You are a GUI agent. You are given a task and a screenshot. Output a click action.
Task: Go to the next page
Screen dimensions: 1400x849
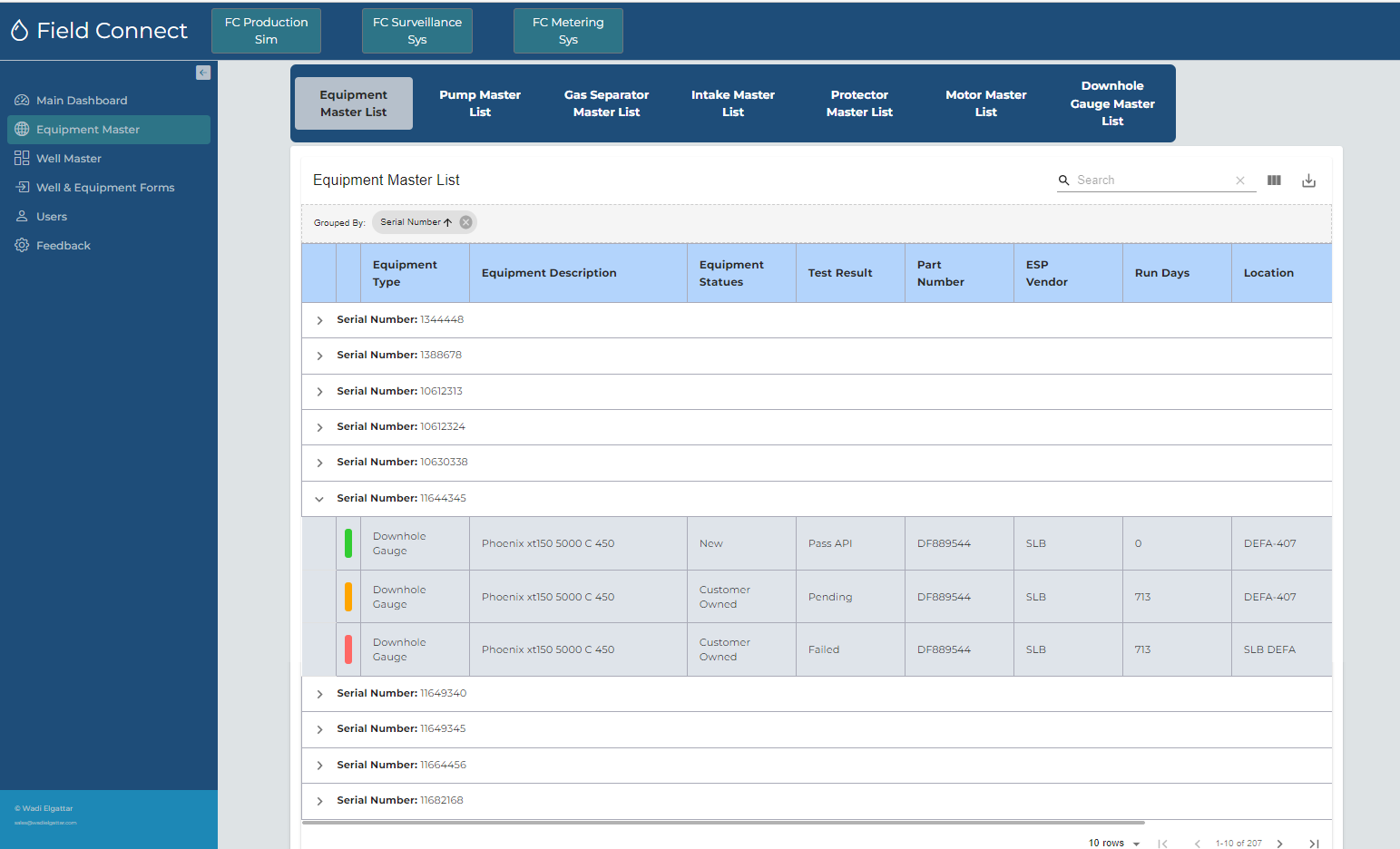(1280, 844)
